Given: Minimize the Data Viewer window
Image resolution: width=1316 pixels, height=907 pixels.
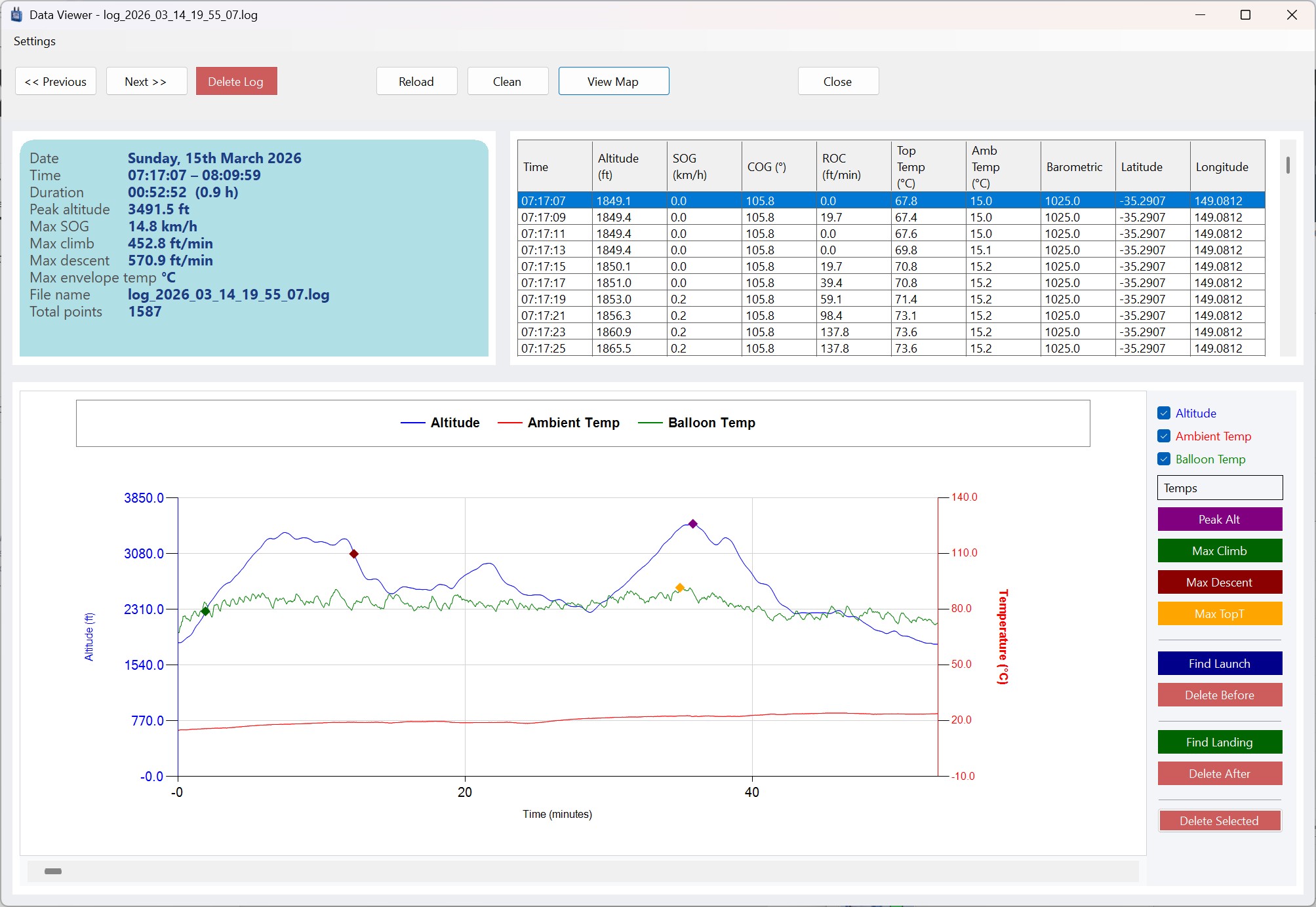Looking at the screenshot, I should coord(1200,14).
